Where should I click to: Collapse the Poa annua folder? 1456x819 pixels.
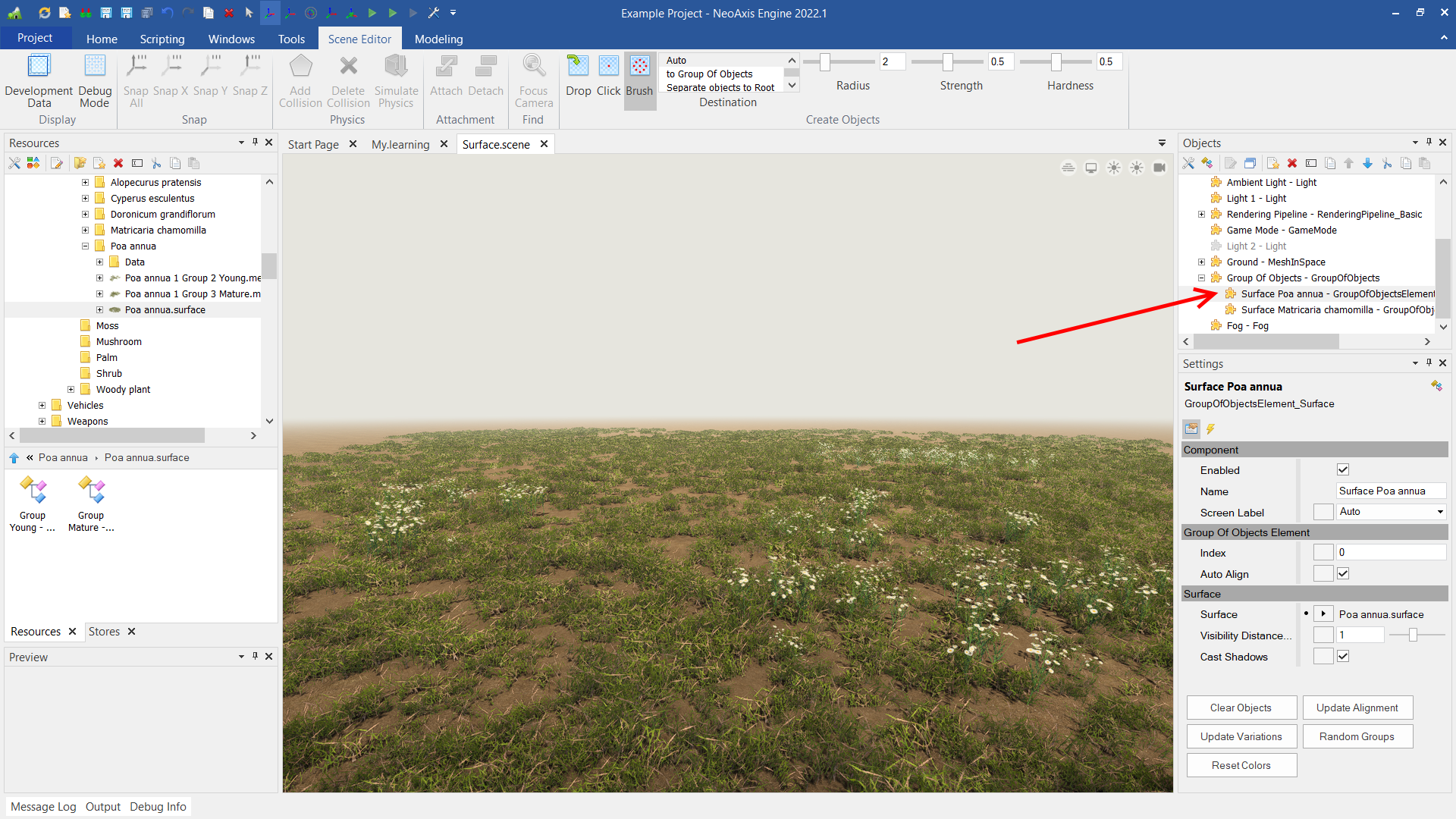pos(85,246)
